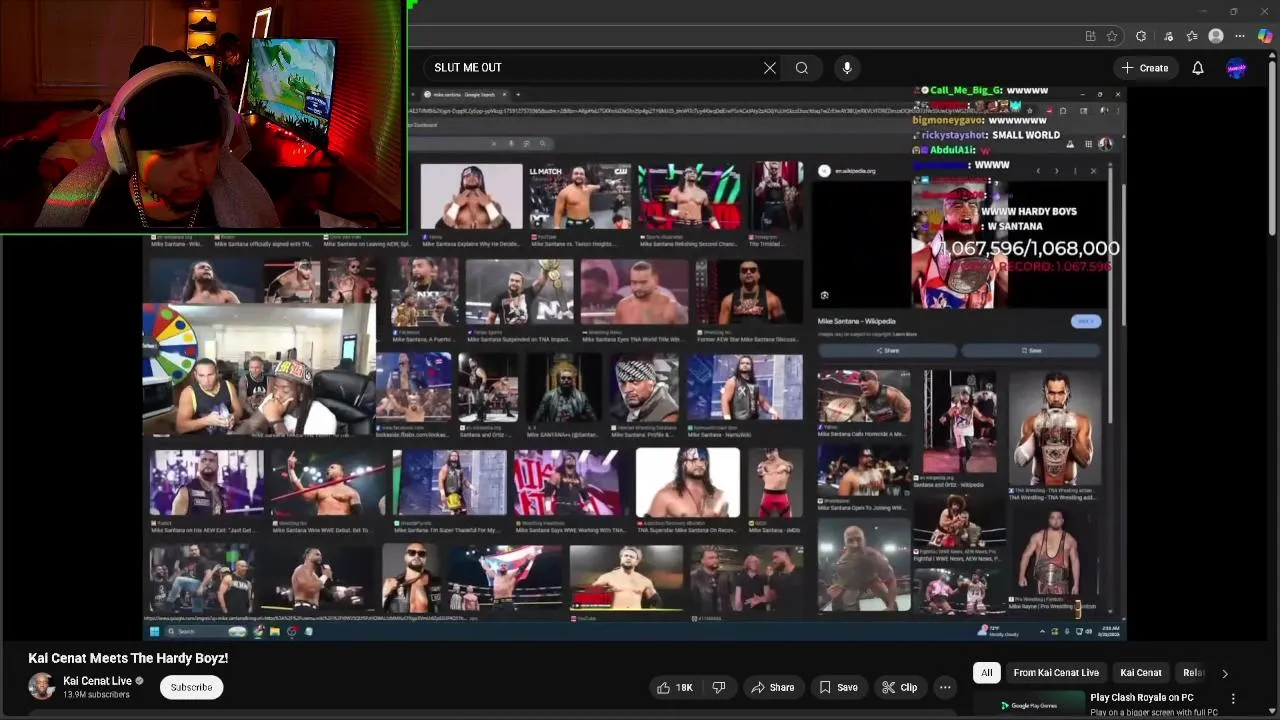Save the video to playlist
Screen dimensions: 1280x720
(x=838, y=687)
